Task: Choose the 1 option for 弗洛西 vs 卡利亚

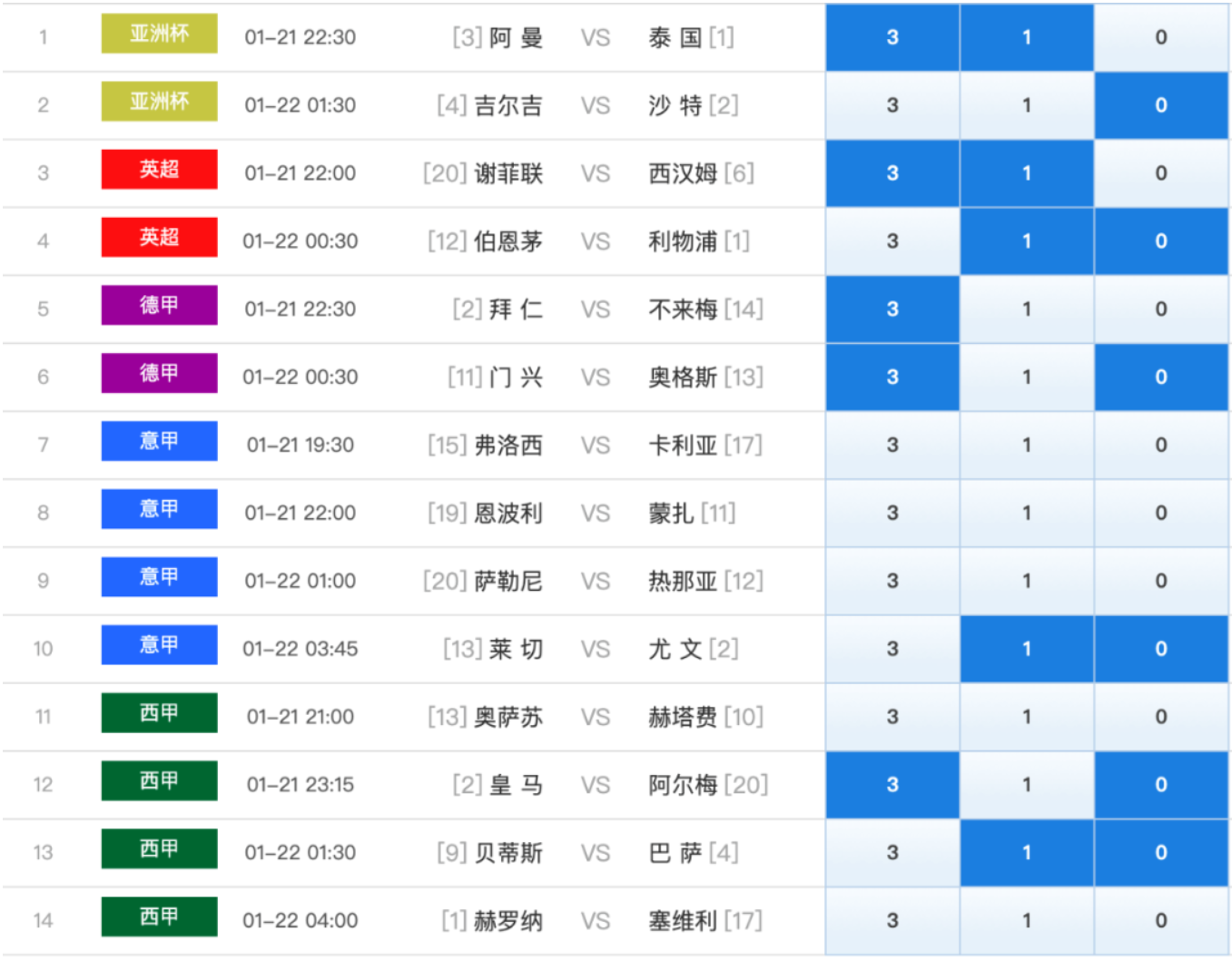Action: point(1027,446)
